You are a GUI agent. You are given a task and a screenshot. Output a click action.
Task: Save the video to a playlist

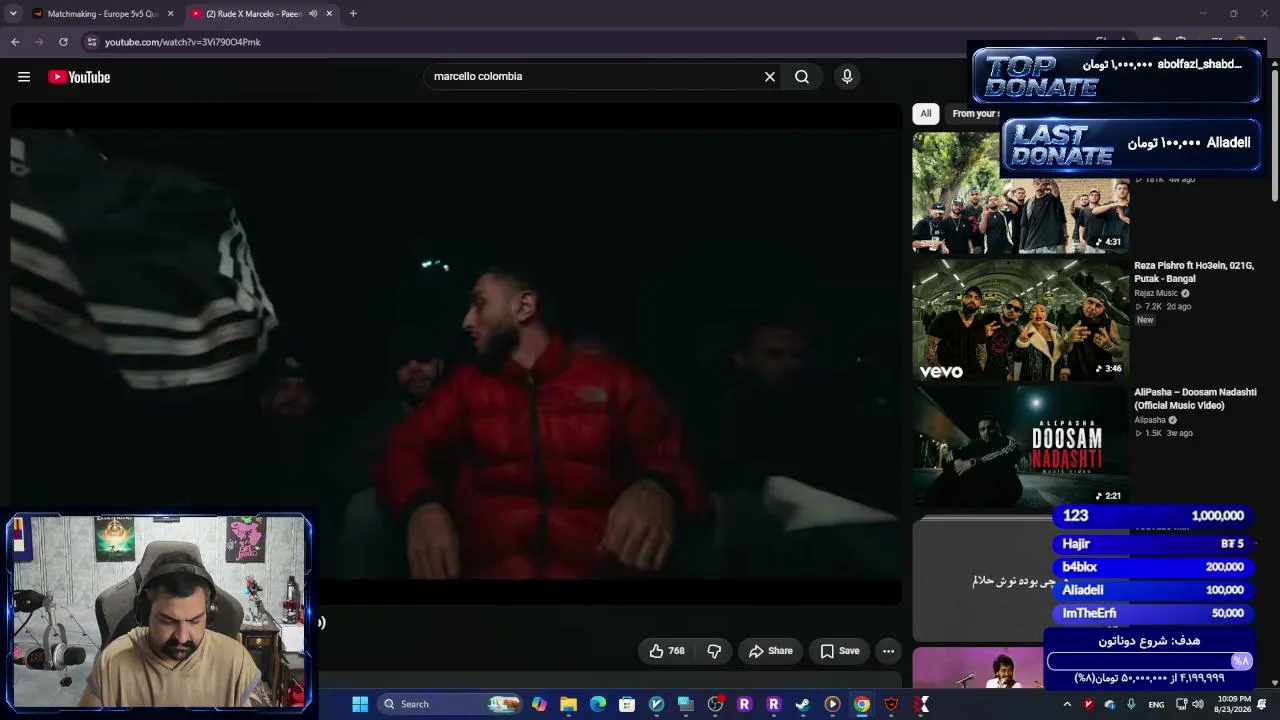point(840,651)
